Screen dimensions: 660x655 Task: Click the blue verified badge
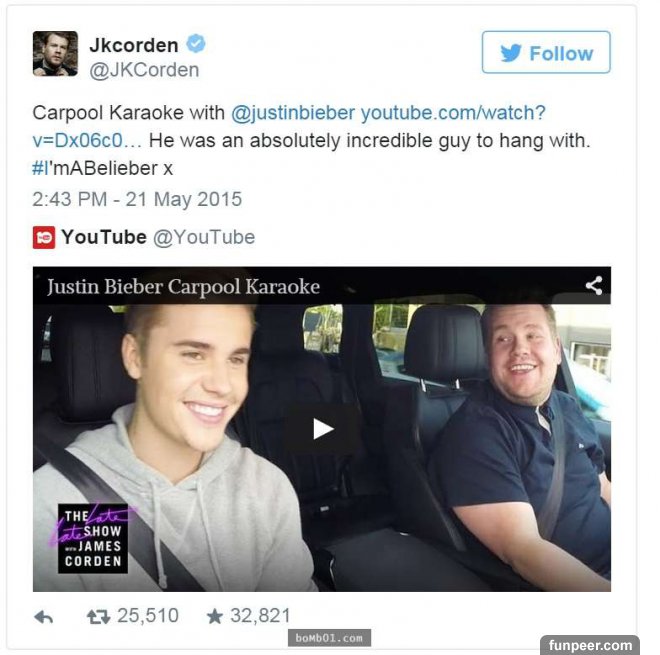(x=196, y=43)
